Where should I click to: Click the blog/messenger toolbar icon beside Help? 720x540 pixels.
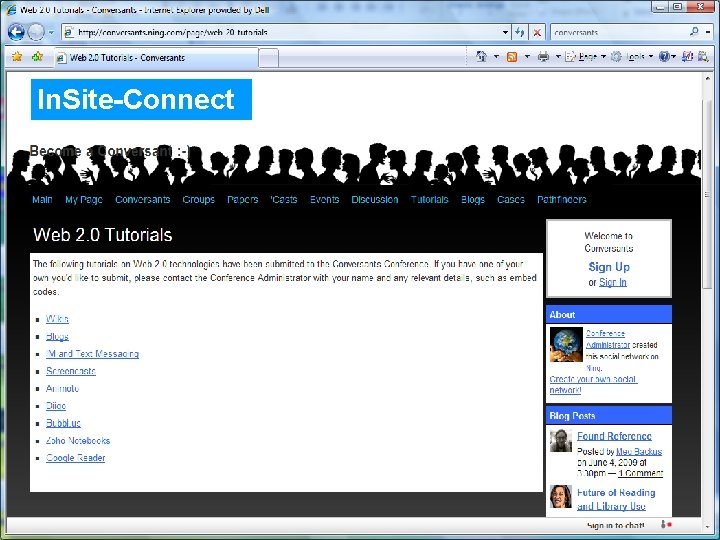tap(687, 56)
